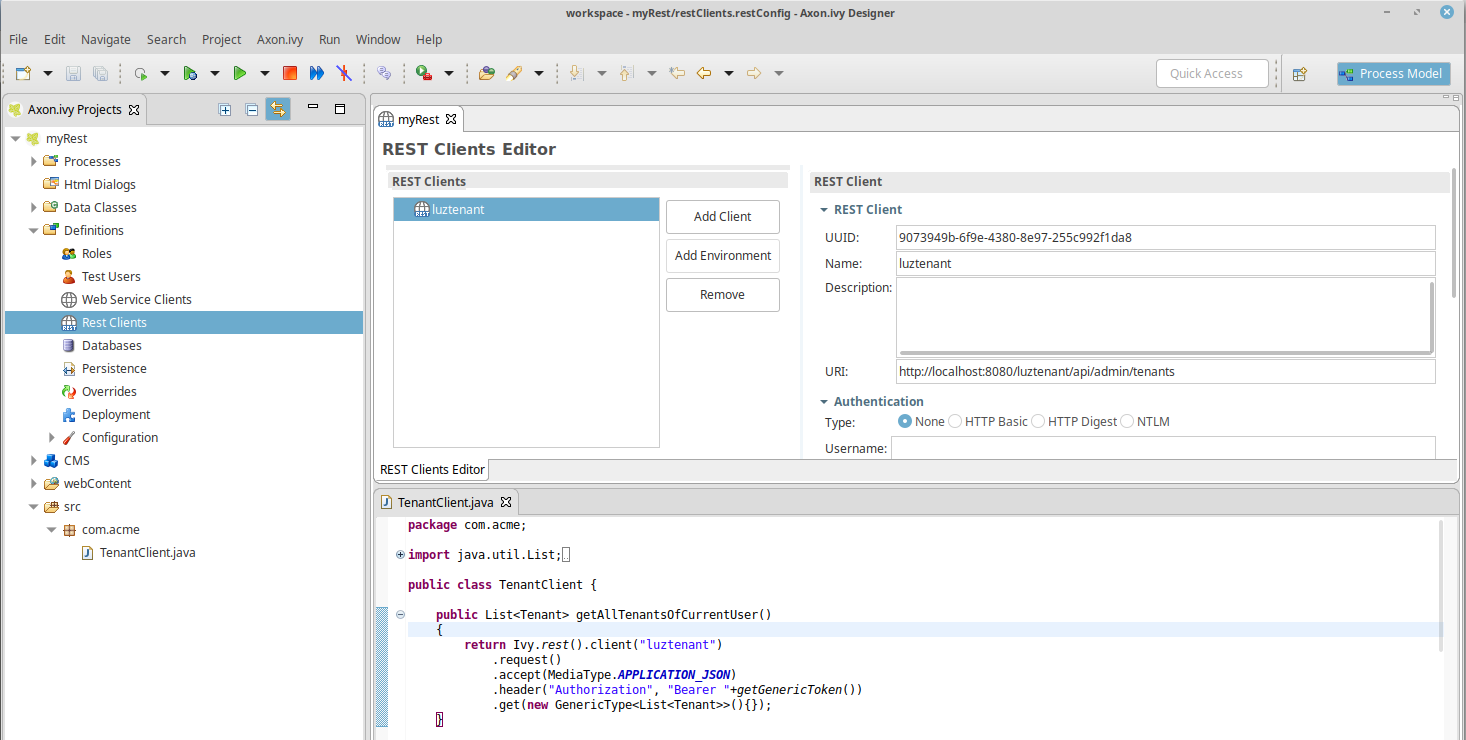Viewport: 1466px width, 740px height.
Task: Open the Window menu
Action: tap(378, 39)
